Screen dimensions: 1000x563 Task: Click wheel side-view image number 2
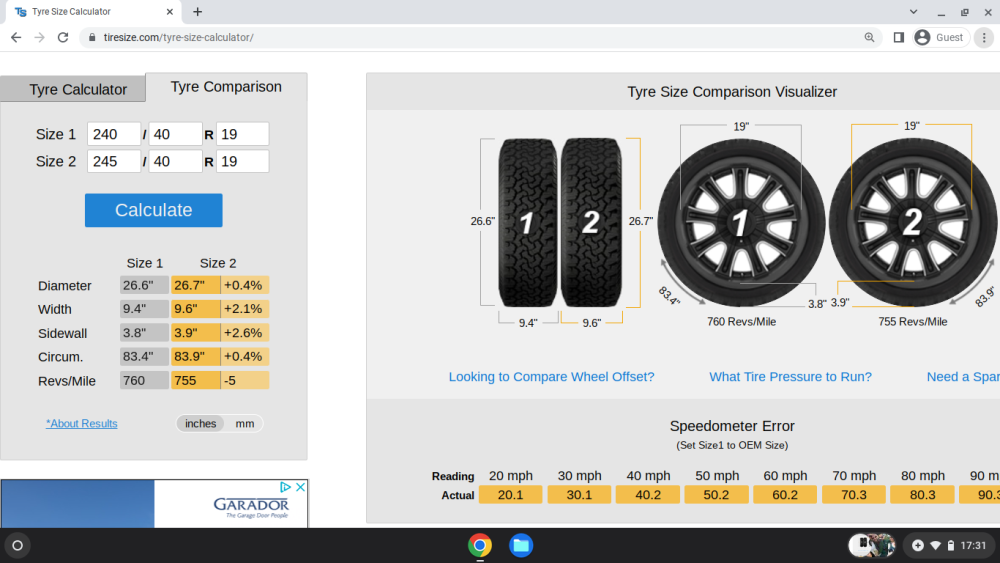coord(913,223)
